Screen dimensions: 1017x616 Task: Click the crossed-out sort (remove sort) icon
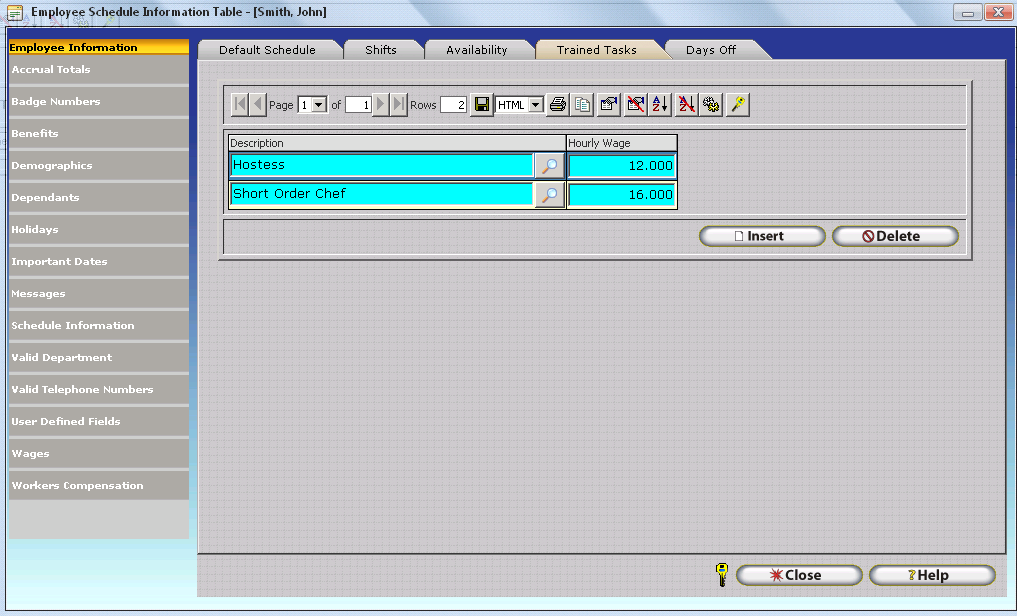[686, 105]
